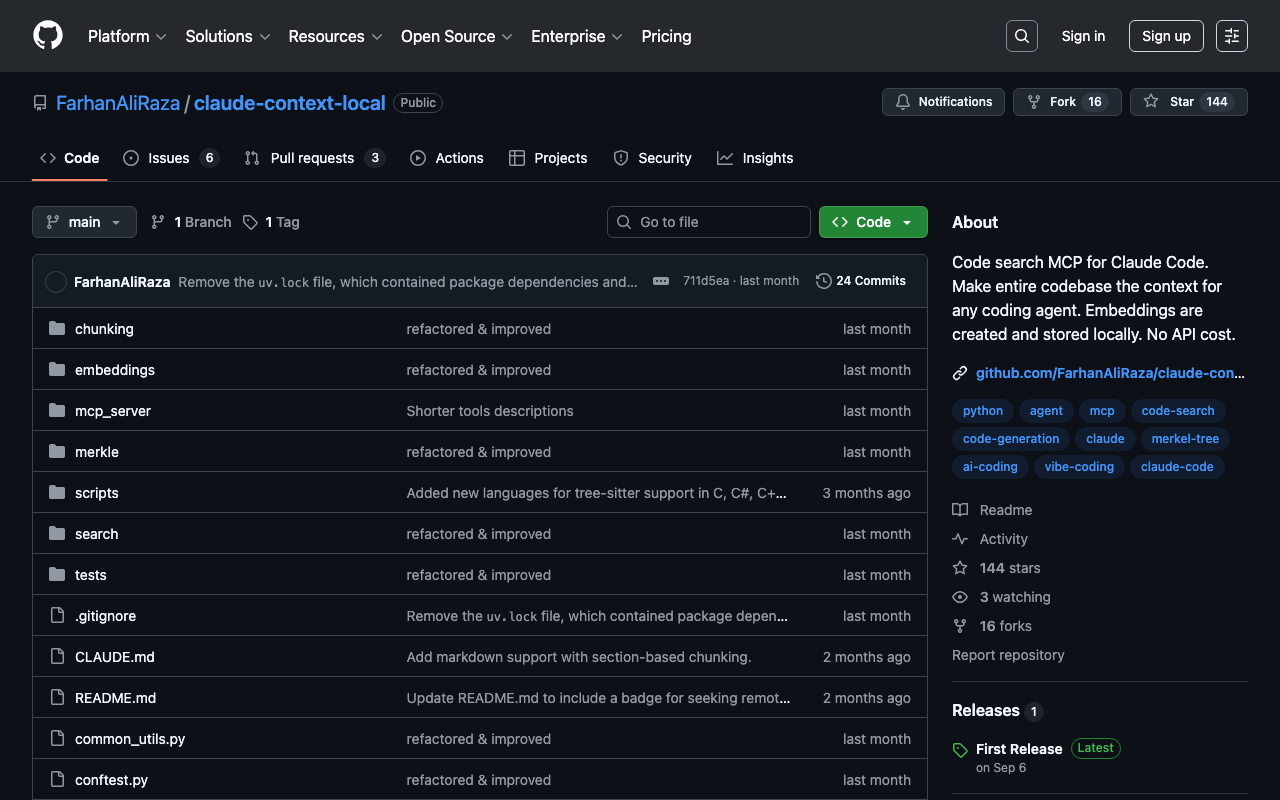The height and width of the screenshot is (800, 1280).
Task: Expand the commit message ellipsis icon
Action: pos(660,281)
